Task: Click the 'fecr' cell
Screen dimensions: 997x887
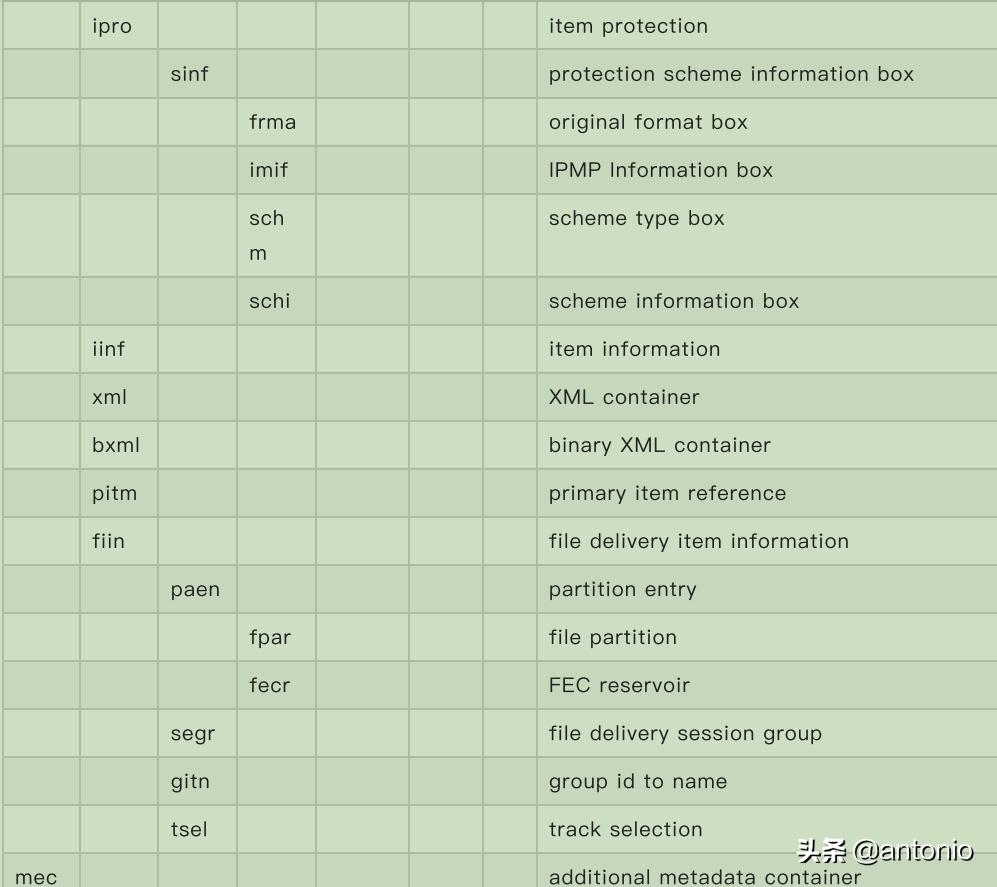Action: (269, 685)
